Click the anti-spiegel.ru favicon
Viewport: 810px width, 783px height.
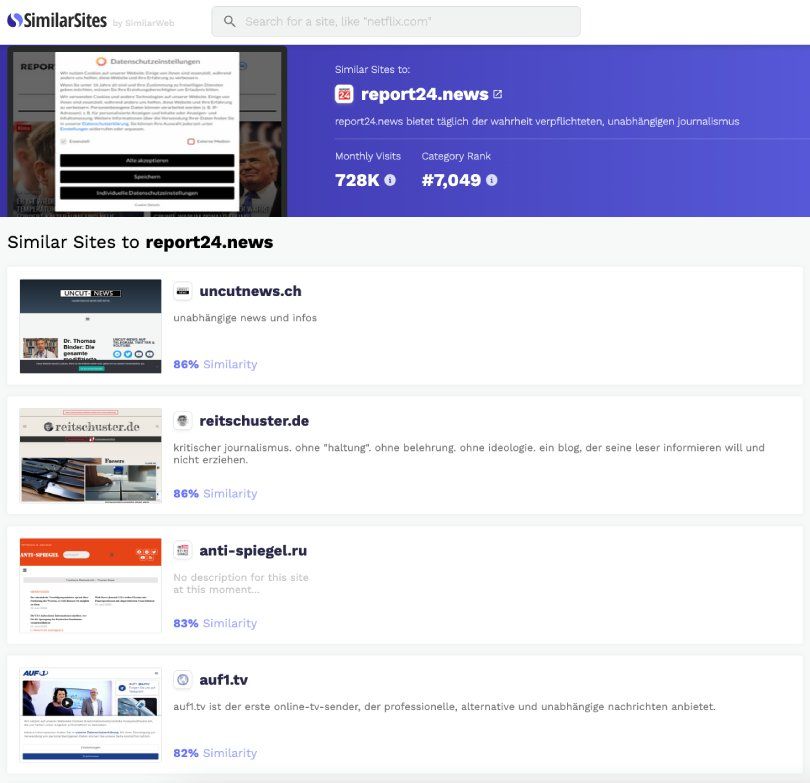pos(183,550)
